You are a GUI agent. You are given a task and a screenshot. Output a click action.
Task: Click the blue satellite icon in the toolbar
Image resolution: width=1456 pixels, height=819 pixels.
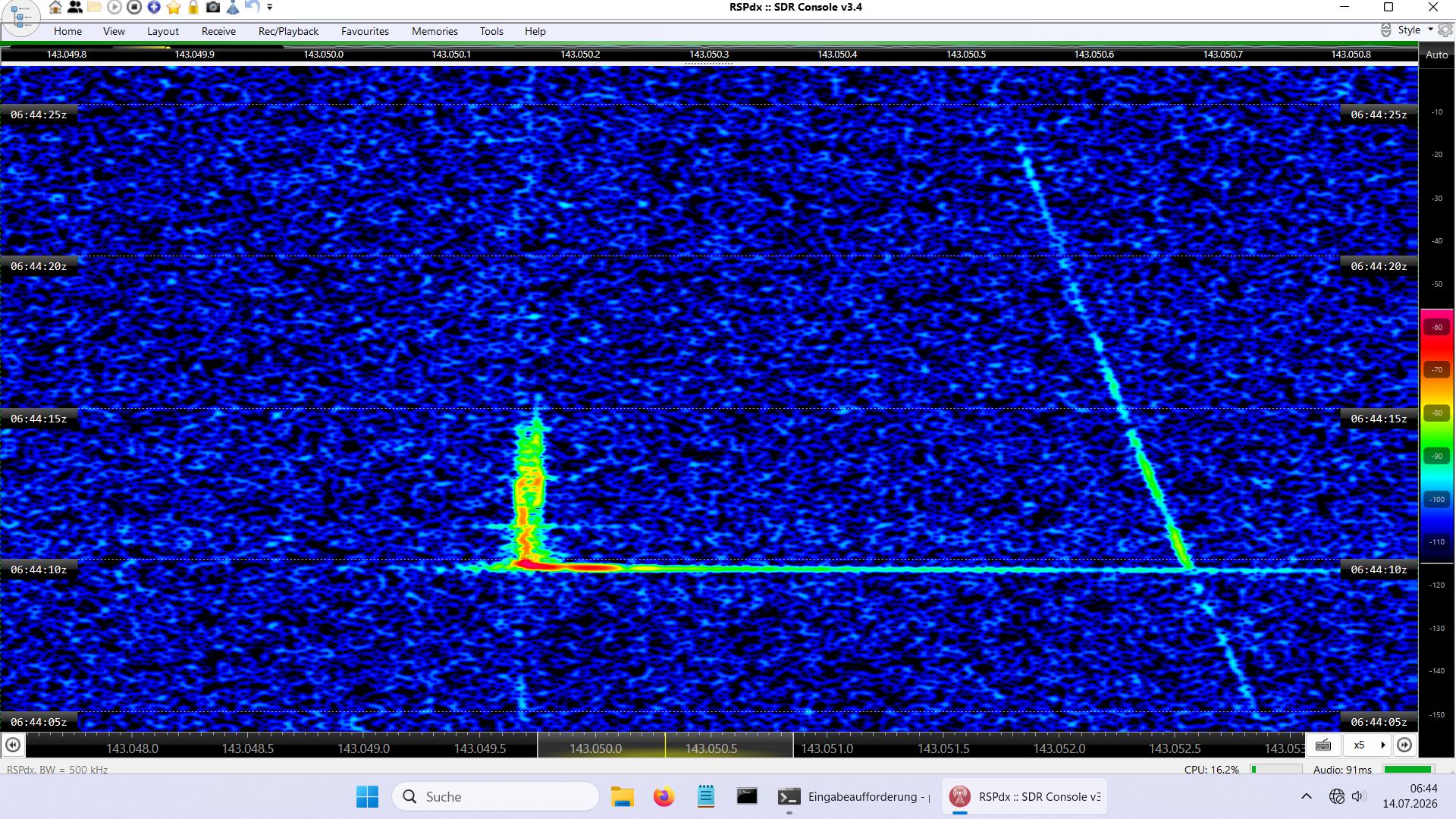(x=233, y=8)
